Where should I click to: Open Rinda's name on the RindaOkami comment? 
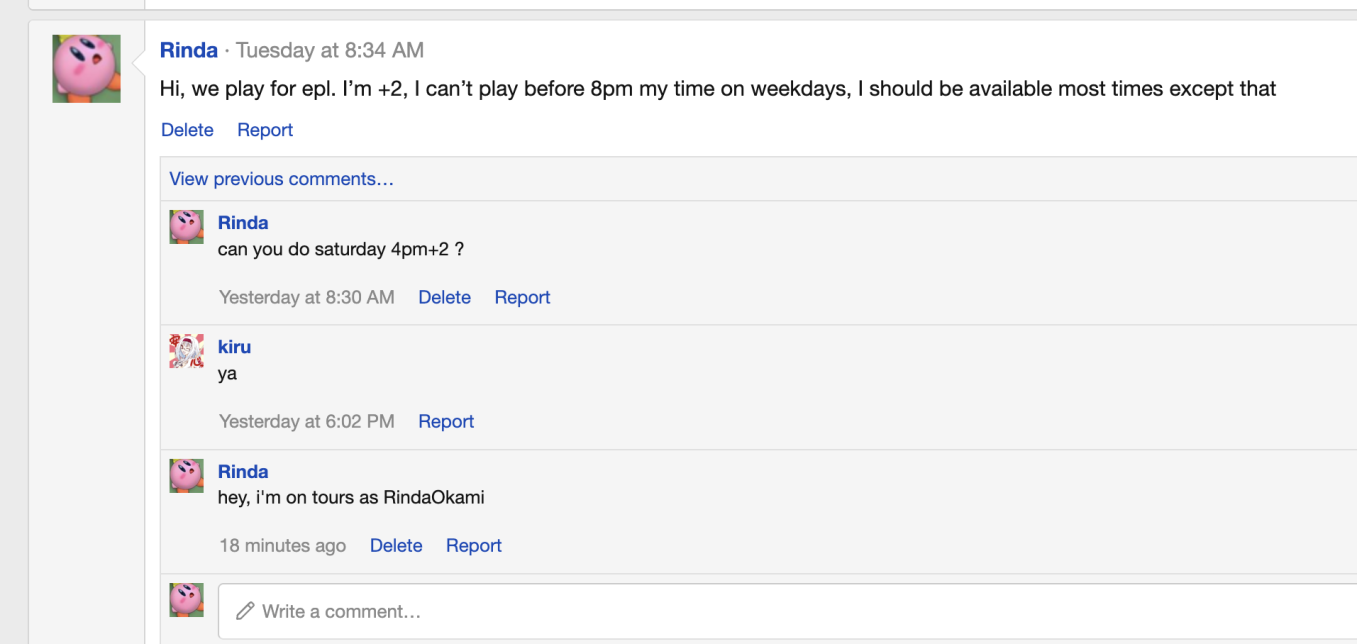coord(243,471)
